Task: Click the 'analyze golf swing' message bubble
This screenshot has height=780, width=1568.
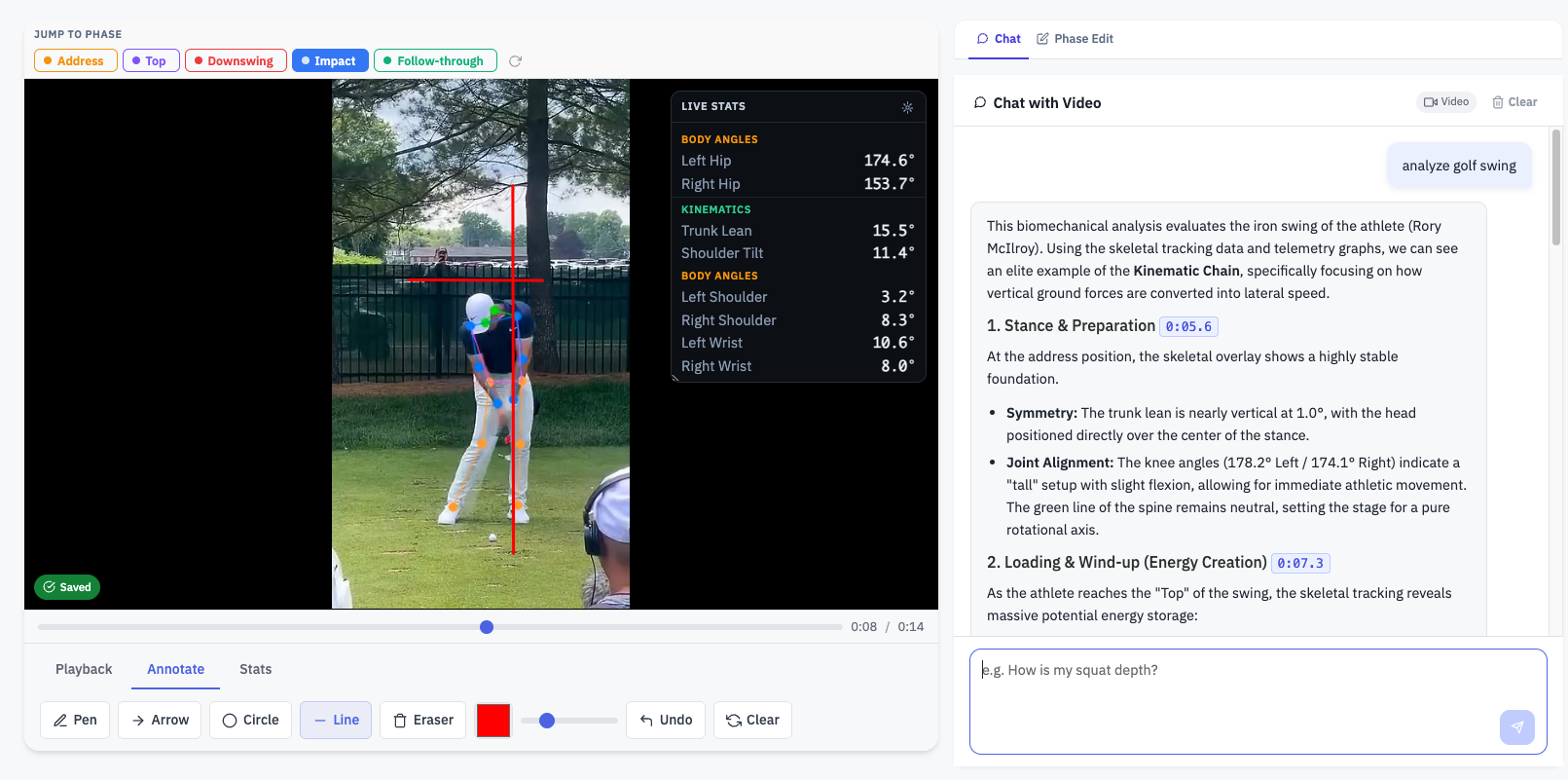Action: (x=1459, y=166)
